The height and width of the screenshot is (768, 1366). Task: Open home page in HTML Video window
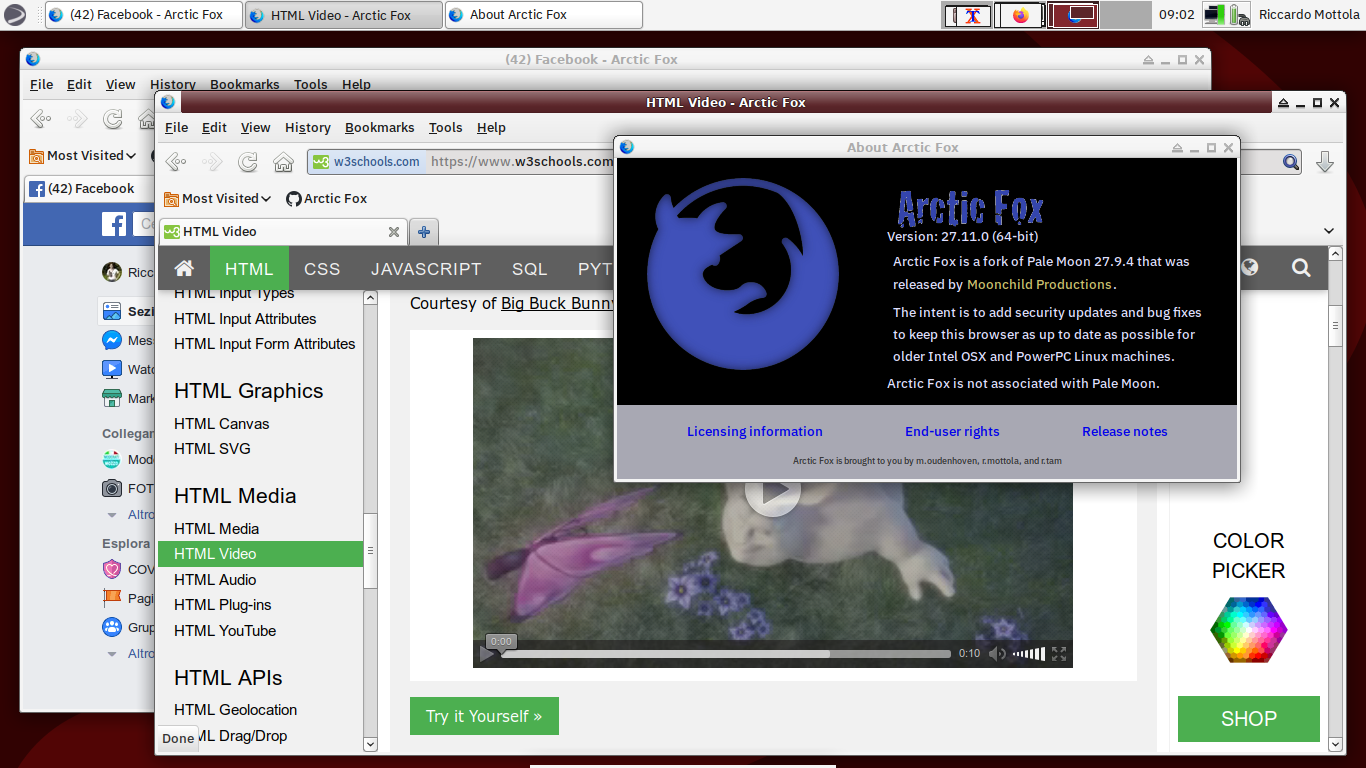283,162
